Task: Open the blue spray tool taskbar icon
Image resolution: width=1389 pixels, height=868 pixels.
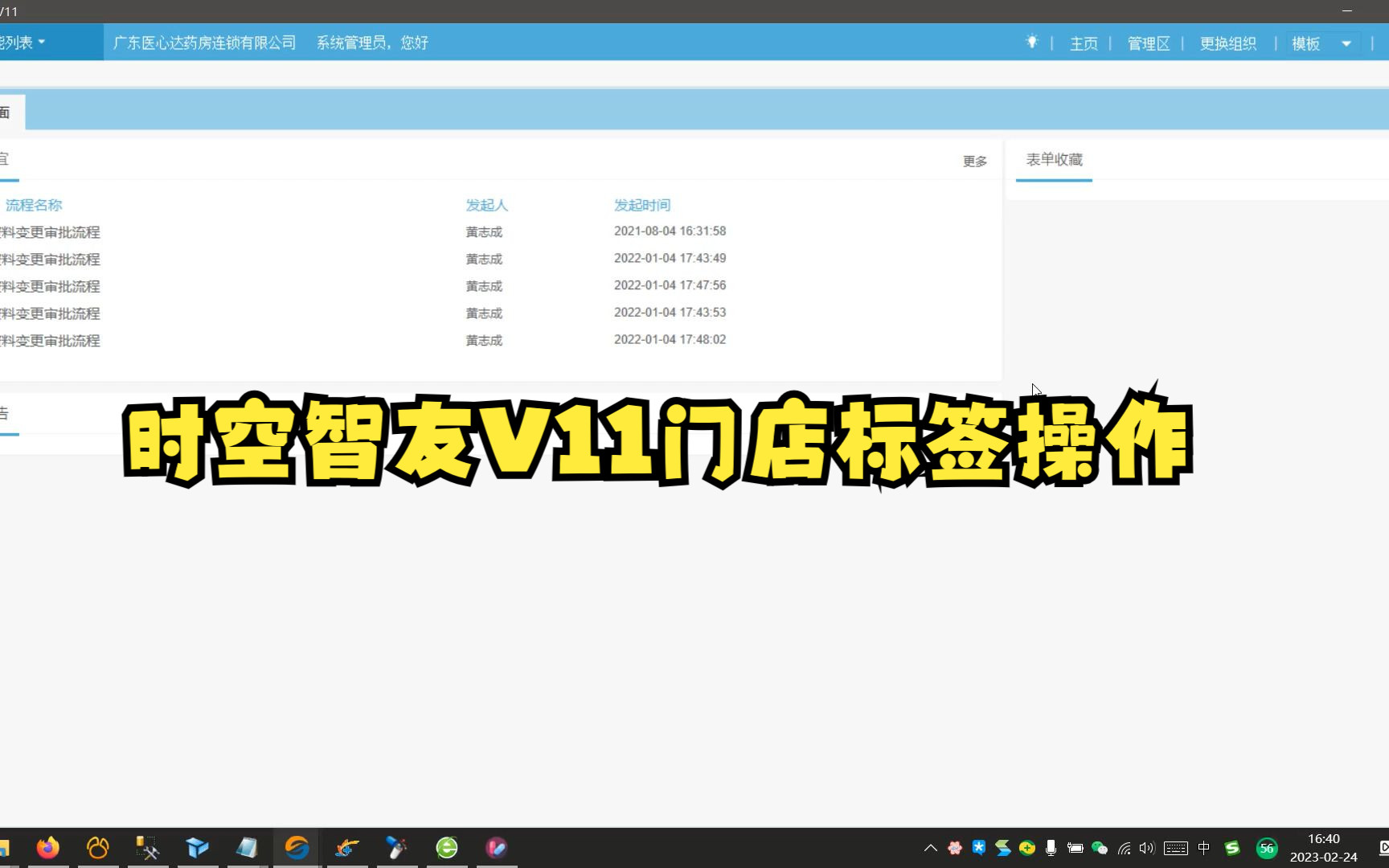Action: tap(396, 847)
